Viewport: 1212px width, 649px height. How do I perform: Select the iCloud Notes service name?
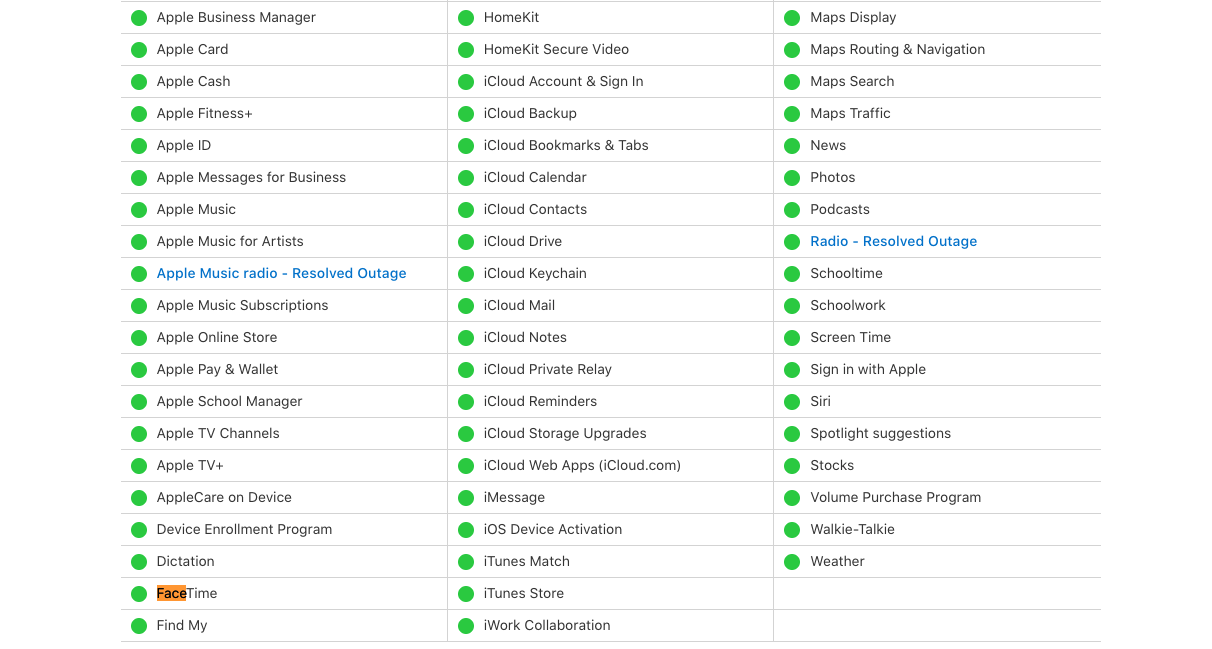pos(525,337)
